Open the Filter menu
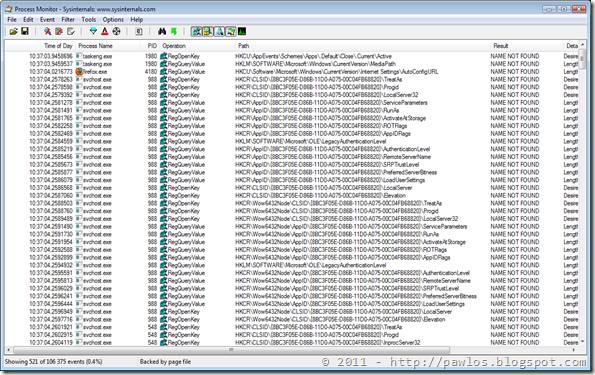Screen dimensions: 595x375 click(x=68, y=19)
